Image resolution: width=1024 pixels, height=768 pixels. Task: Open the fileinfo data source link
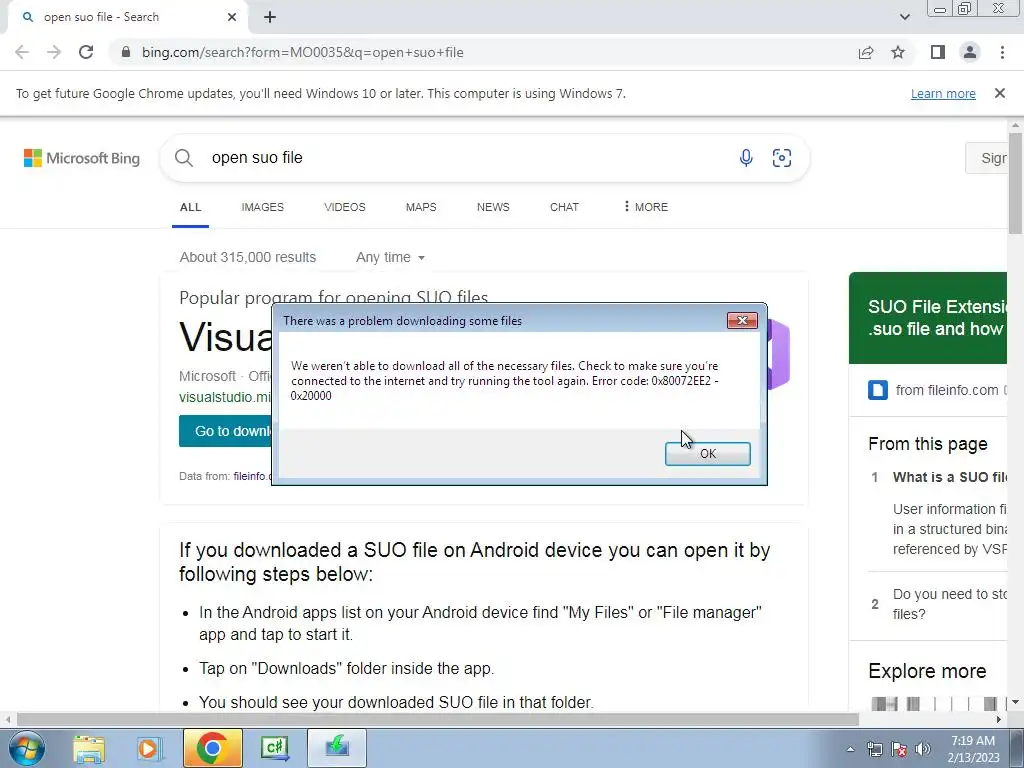tap(251, 476)
